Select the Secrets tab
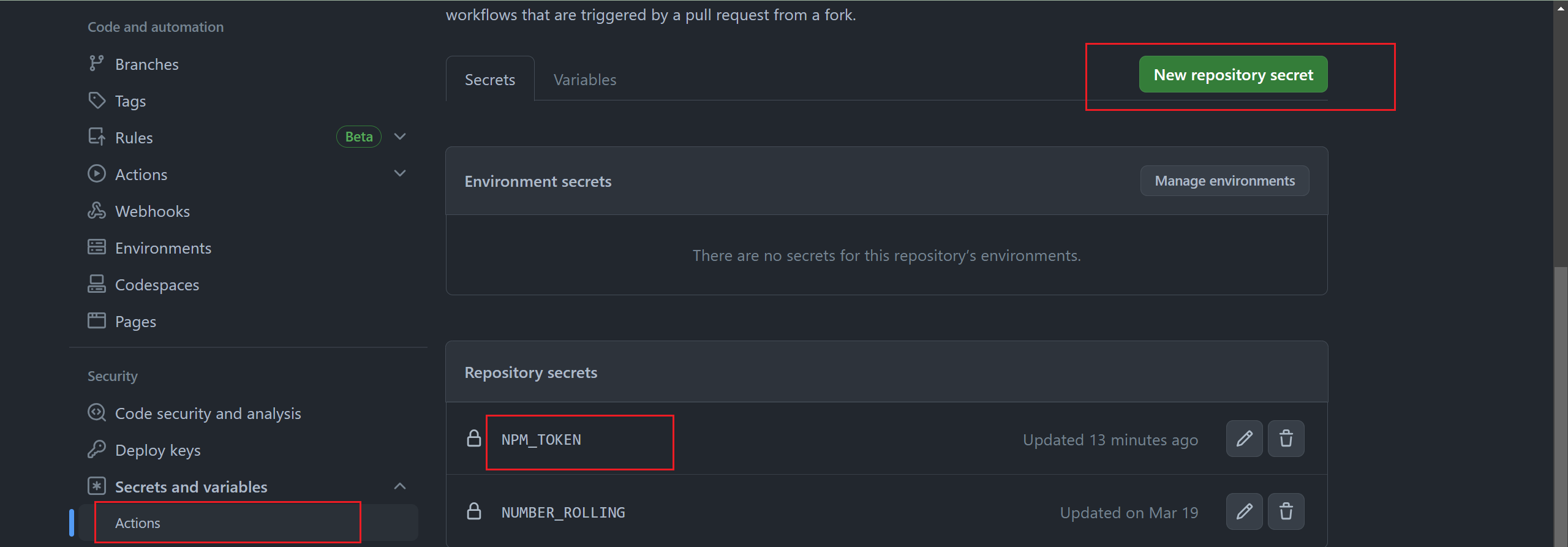1568x547 pixels. coord(489,79)
